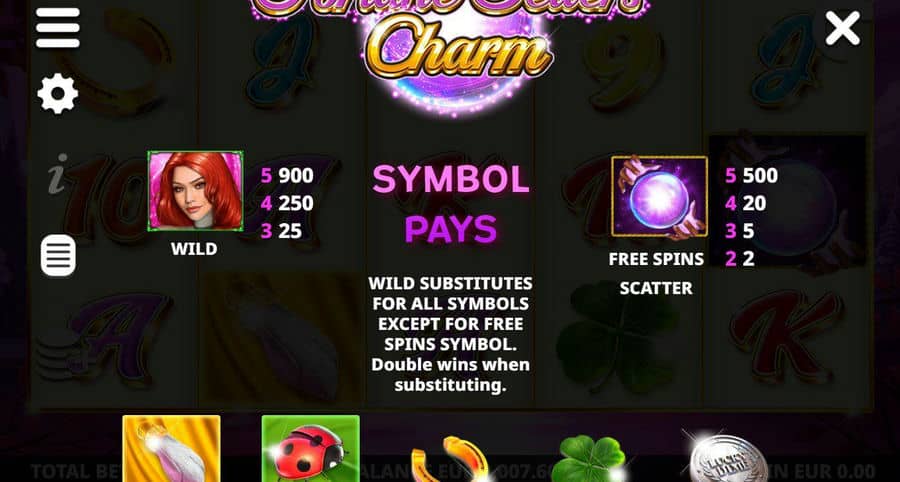Click the wild substitutes description text
This screenshot has height=482, width=900.
451,334
